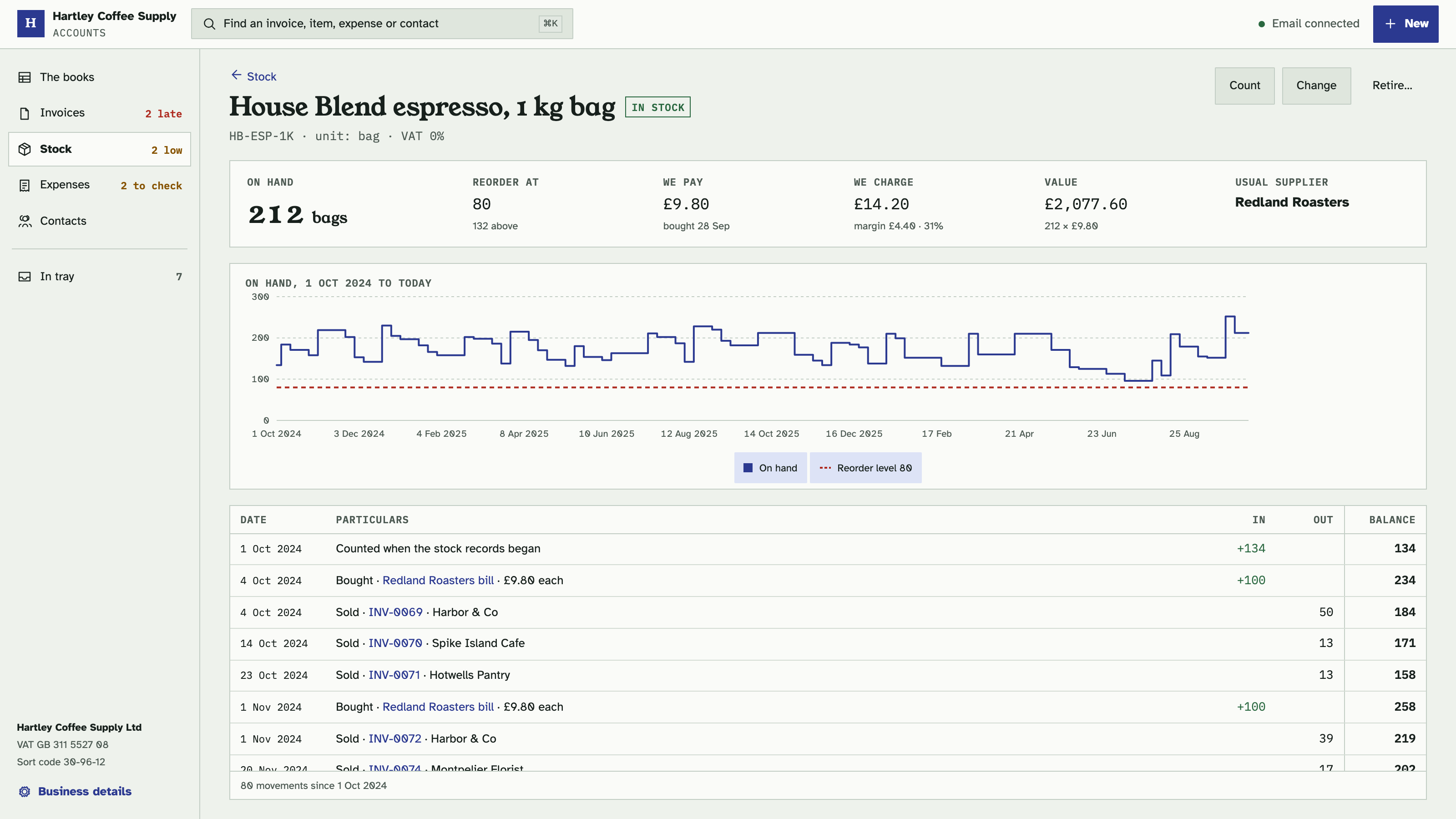The width and height of the screenshot is (1456, 819).
Task: Open the New create menu
Action: [x=1405, y=24]
